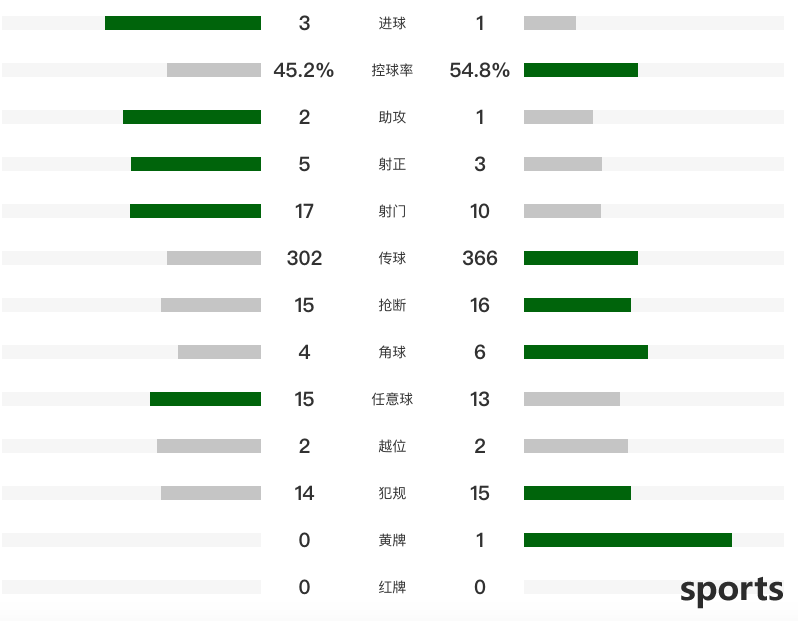
Task: Click the sports watermark logo
Action: point(731,590)
